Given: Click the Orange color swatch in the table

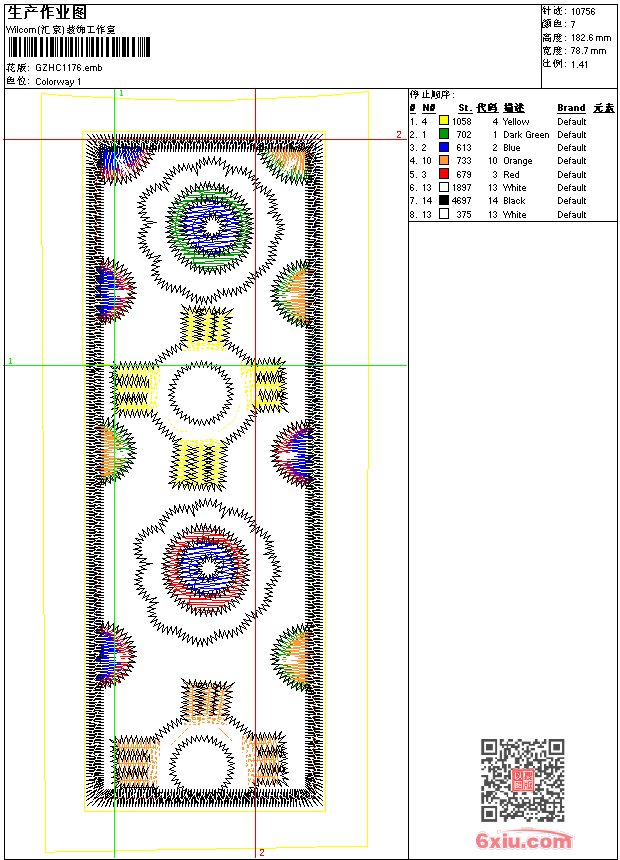Looking at the screenshot, I should pyautogui.click(x=444, y=160).
